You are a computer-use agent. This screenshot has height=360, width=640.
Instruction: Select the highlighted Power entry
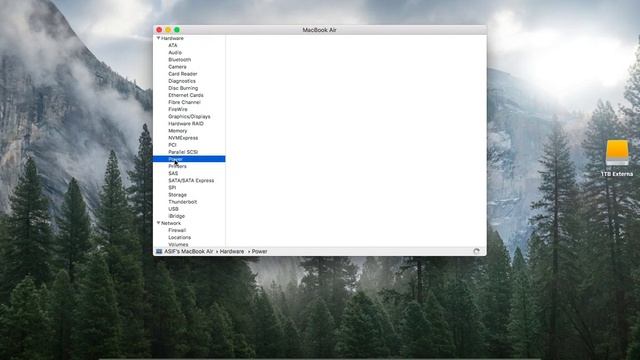(189, 159)
